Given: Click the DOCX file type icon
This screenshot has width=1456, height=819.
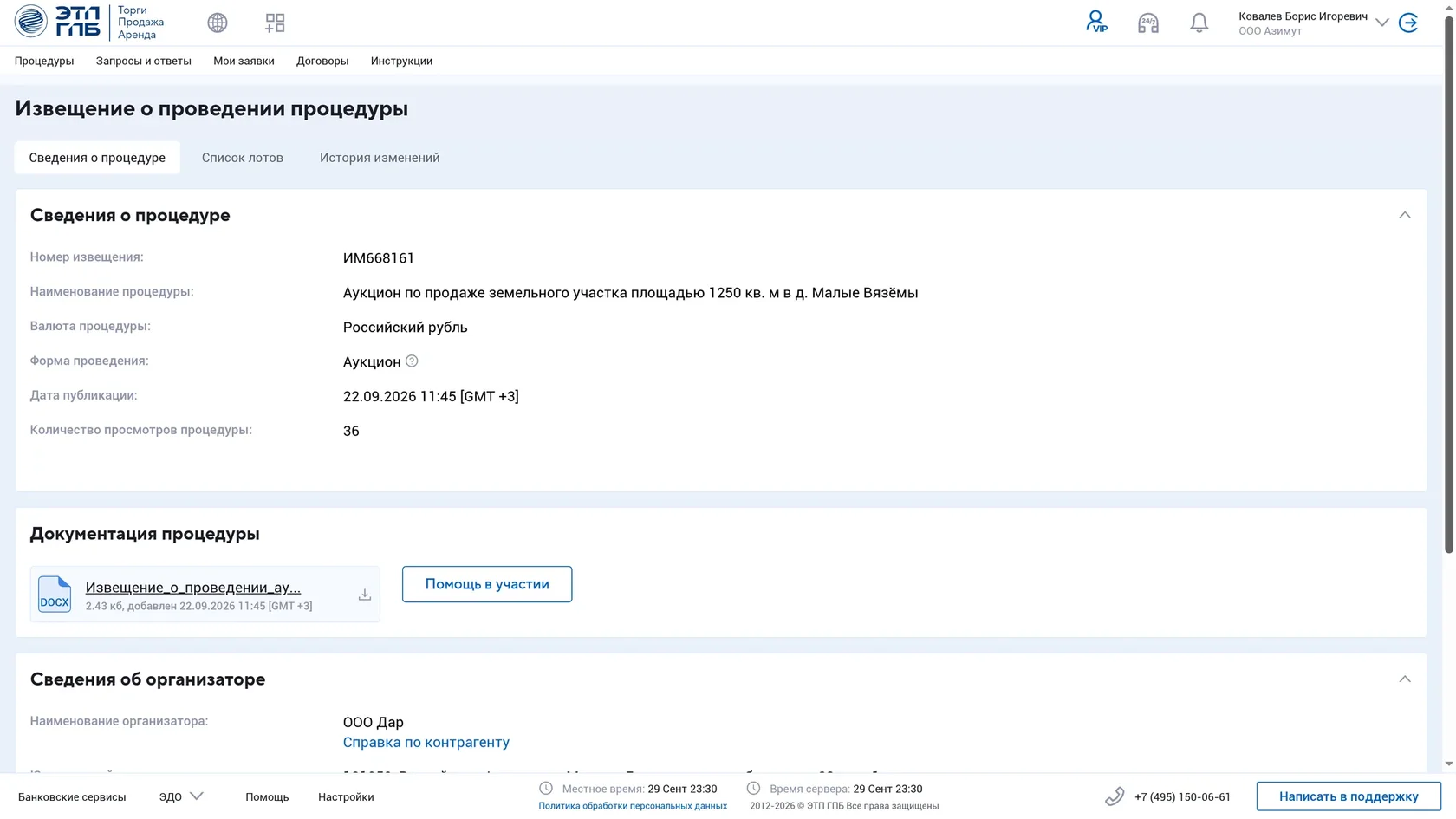Looking at the screenshot, I should tap(55, 595).
